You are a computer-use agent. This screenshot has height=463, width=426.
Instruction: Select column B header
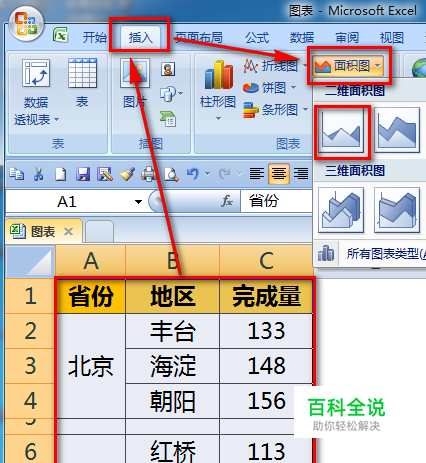tap(172, 261)
